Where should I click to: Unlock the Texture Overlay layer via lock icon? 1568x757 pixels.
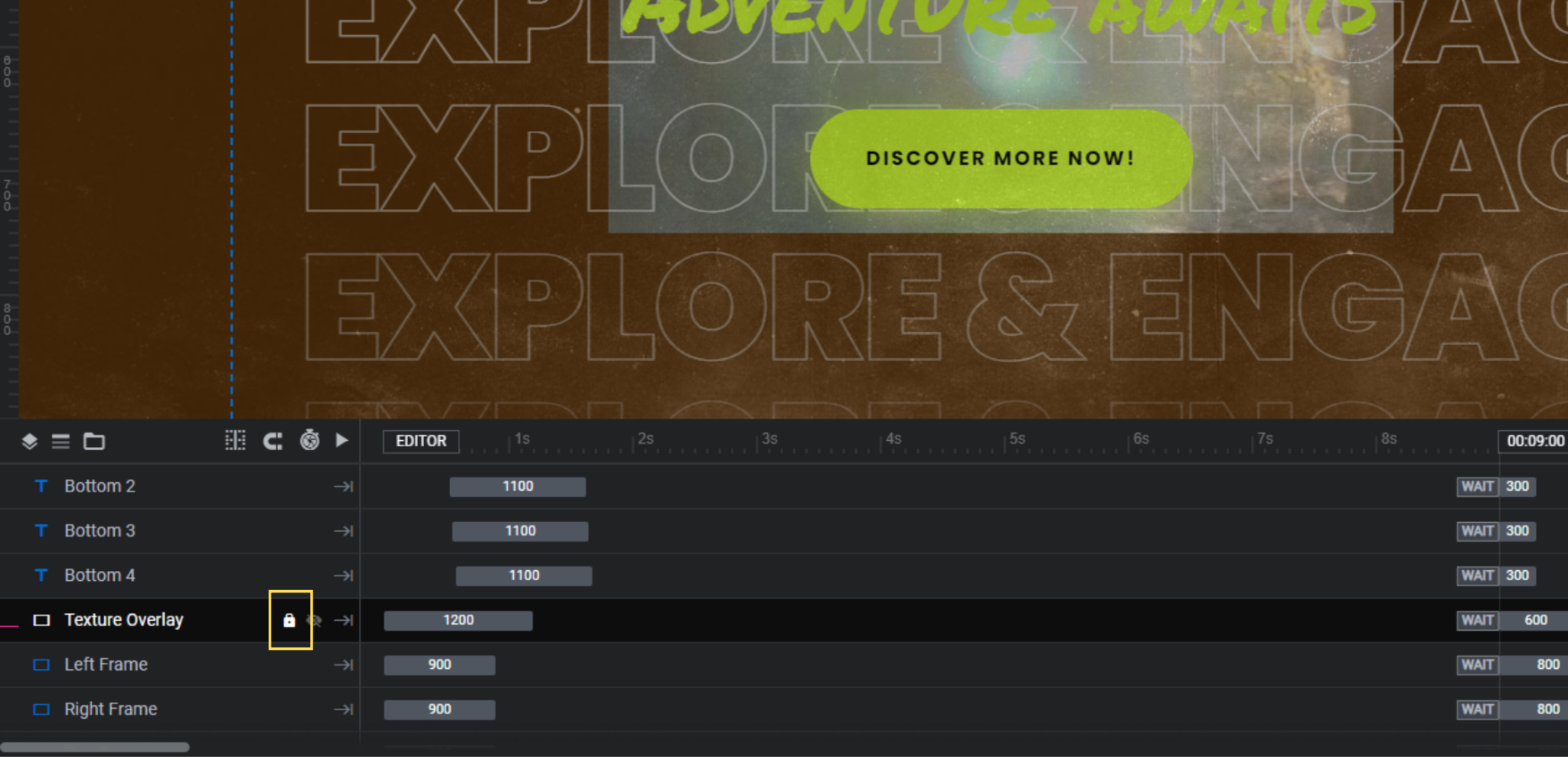tap(289, 620)
